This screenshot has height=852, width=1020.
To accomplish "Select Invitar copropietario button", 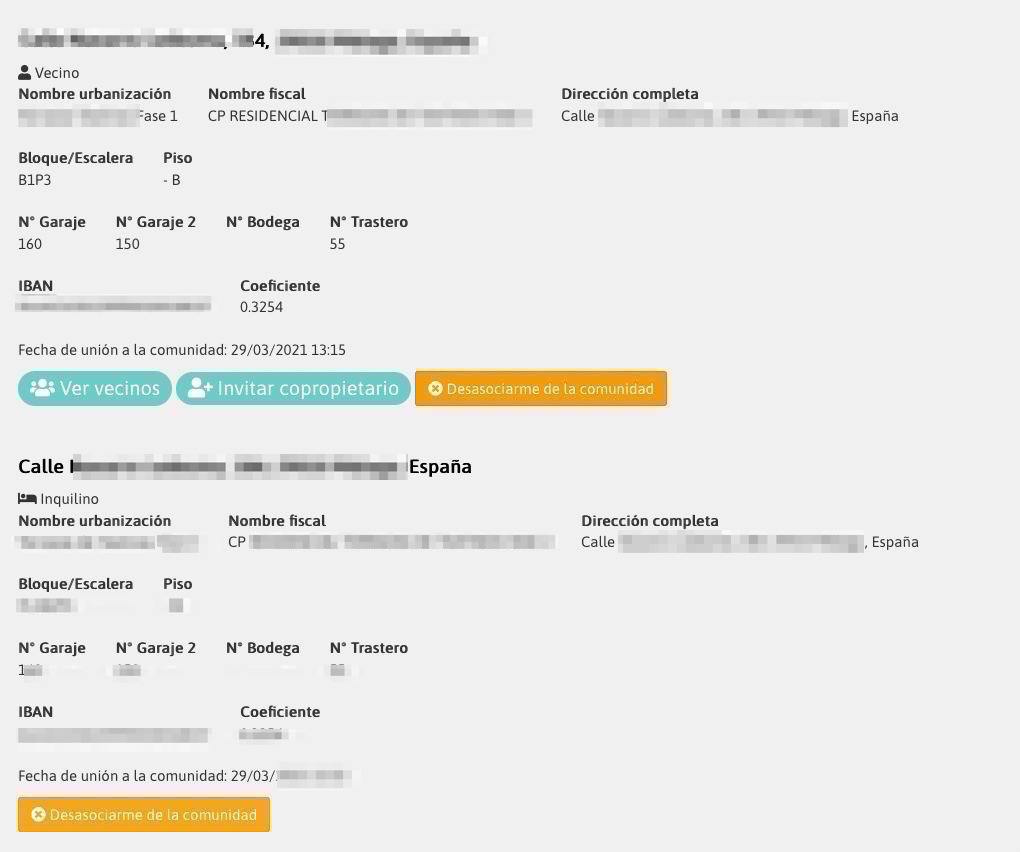I will [293, 388].
